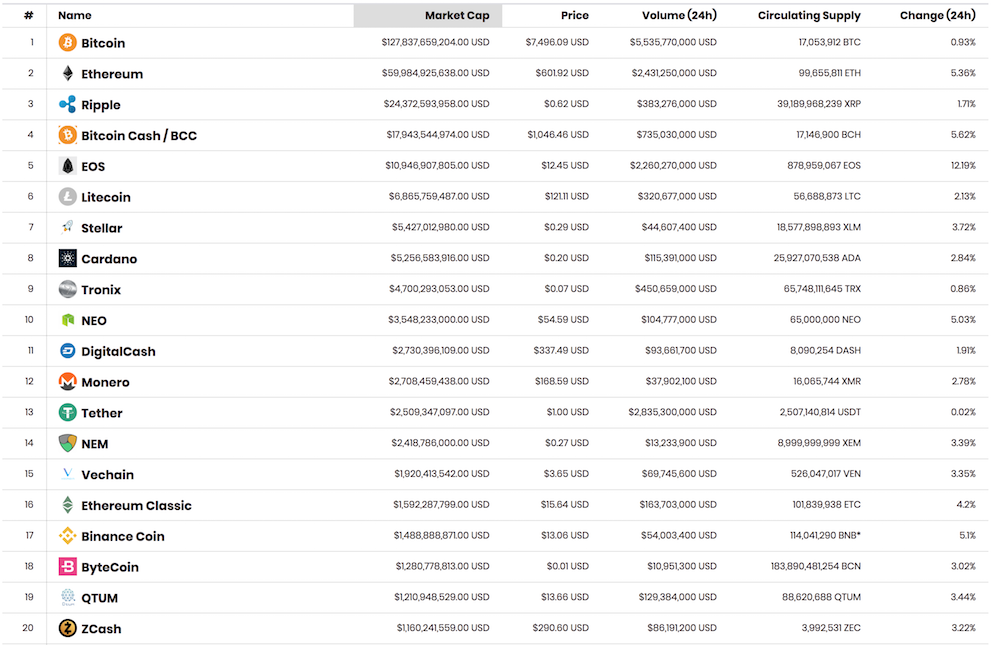Select Binance Coin supply 114,041,290 BNB*

(x=825, y=535)
